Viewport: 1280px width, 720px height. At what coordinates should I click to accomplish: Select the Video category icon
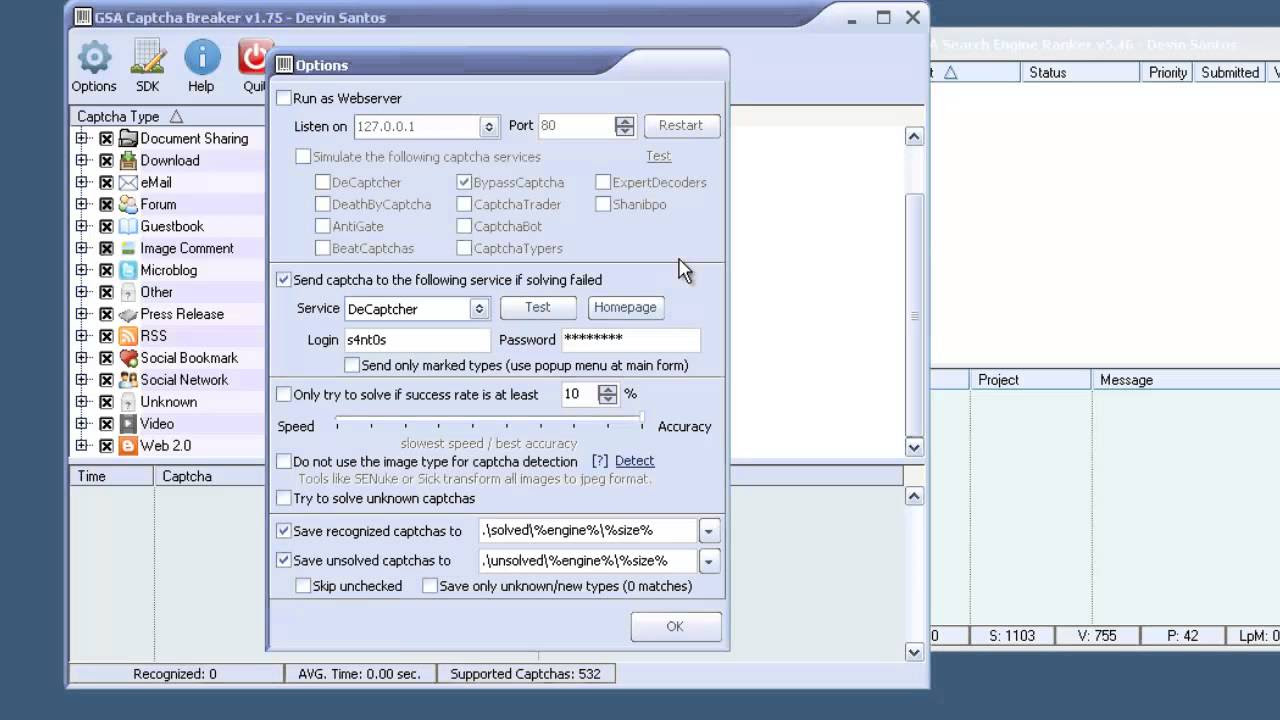click(x=128, y=424)
